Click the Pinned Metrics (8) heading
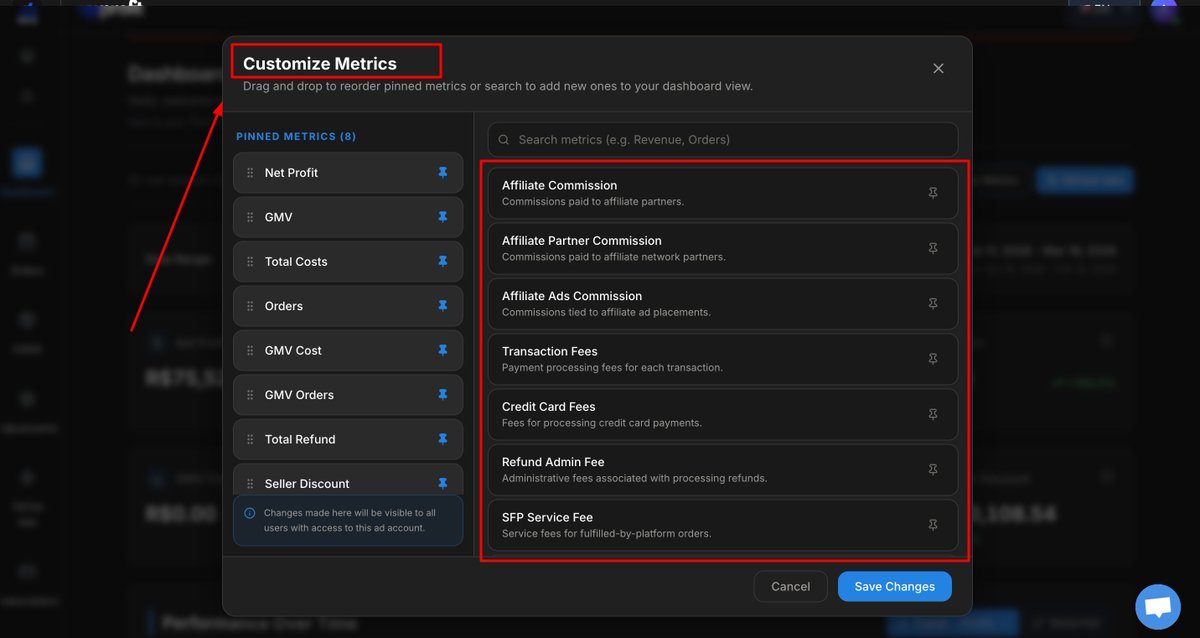Viewport: 1200px width, 638px height. click(x=296, y=136)
